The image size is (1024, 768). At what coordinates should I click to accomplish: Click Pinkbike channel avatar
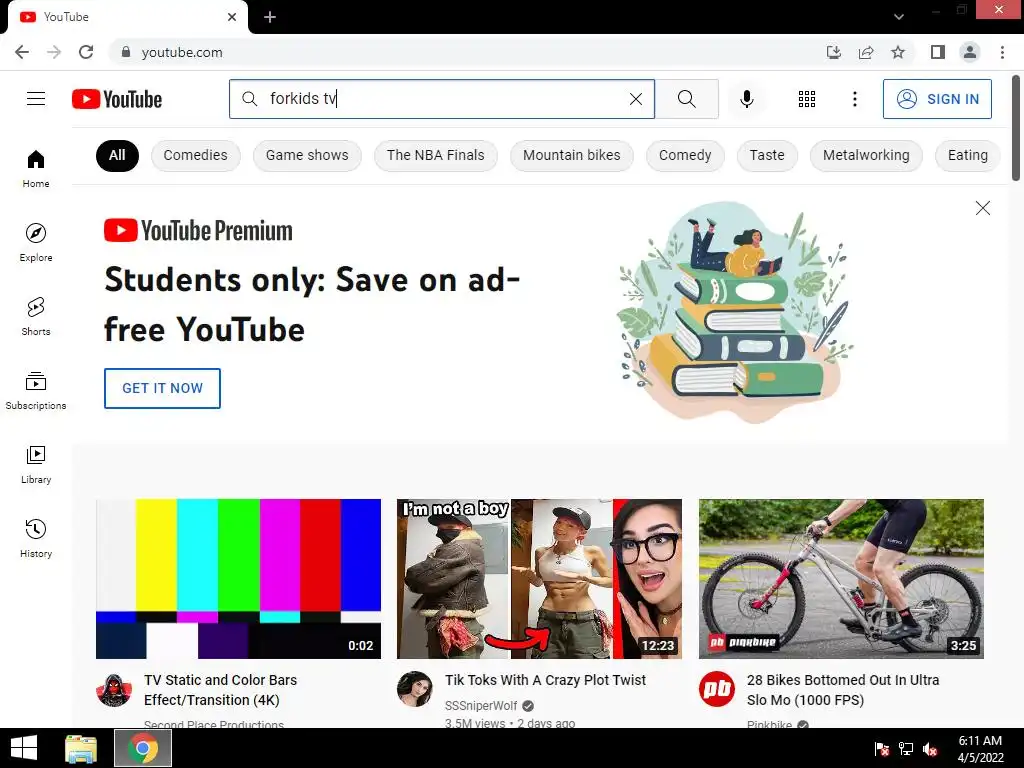point(716,689)
